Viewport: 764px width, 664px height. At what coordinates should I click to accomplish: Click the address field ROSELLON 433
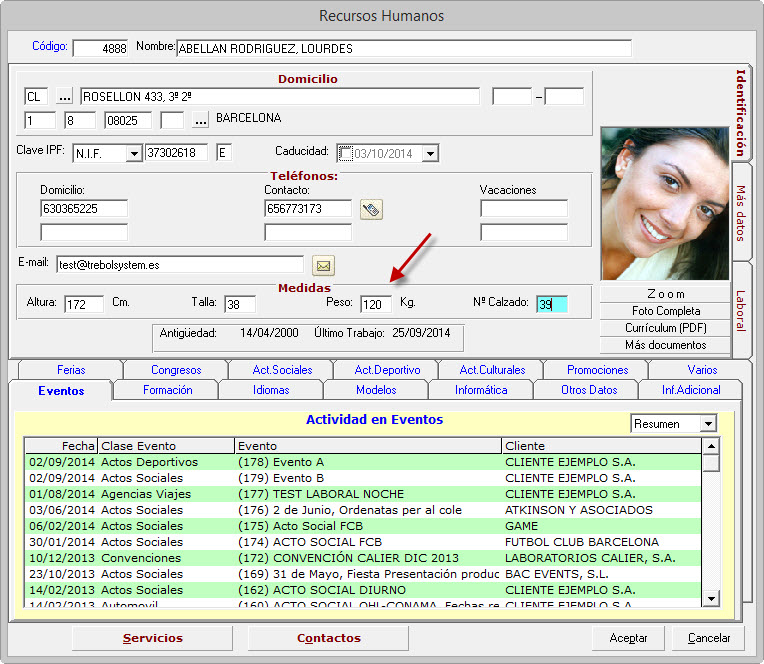click(280, 96)
